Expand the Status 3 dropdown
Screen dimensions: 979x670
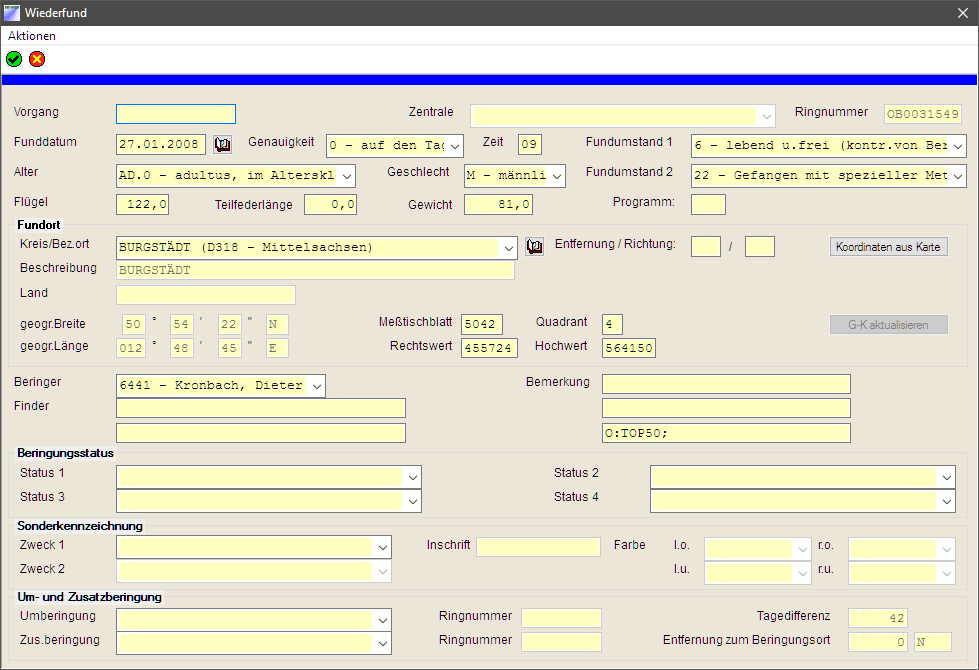[x=413, y=501]
